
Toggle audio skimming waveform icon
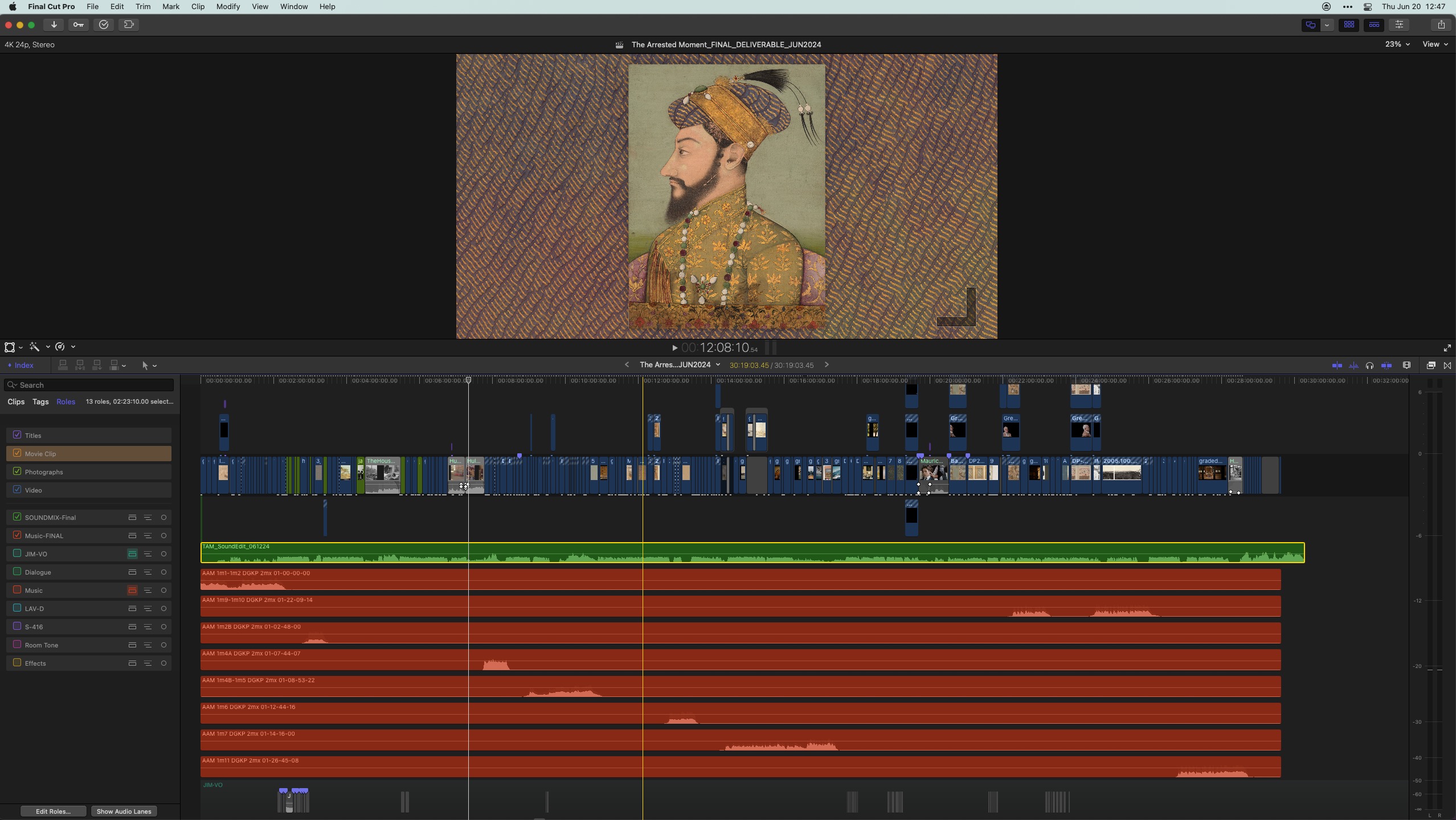point(1353,366)
